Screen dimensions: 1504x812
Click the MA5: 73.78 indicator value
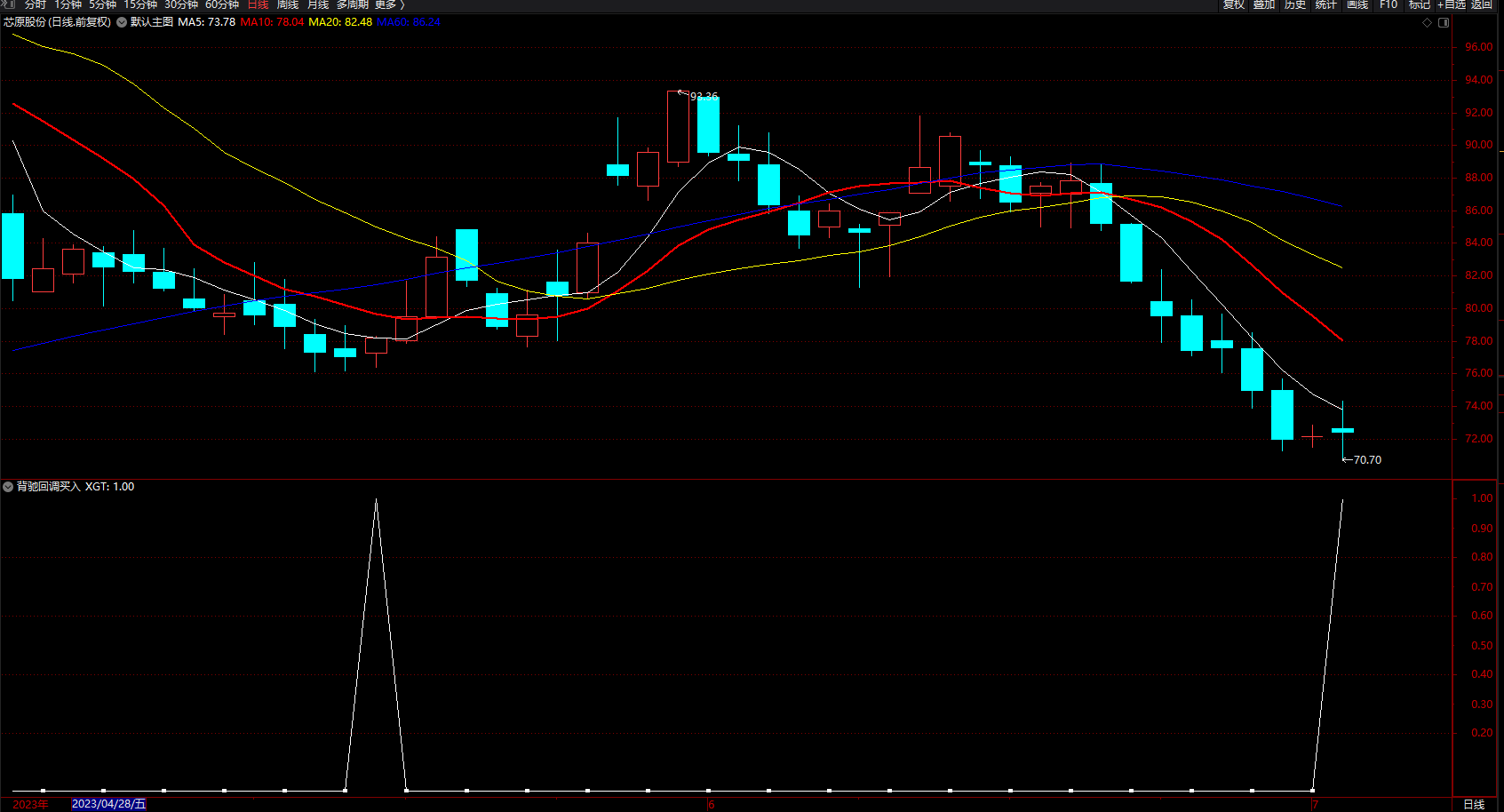(x=207, y=22)
